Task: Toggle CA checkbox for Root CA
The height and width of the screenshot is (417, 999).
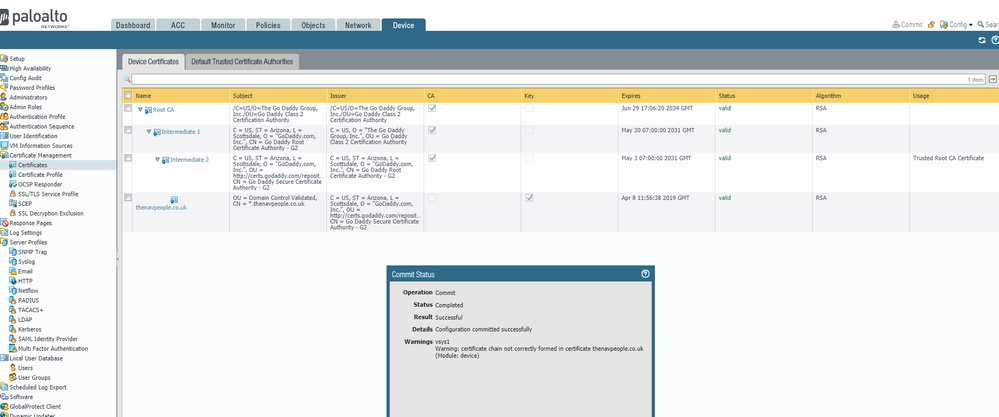Action: pyautogui.click(x=433, y=109)
